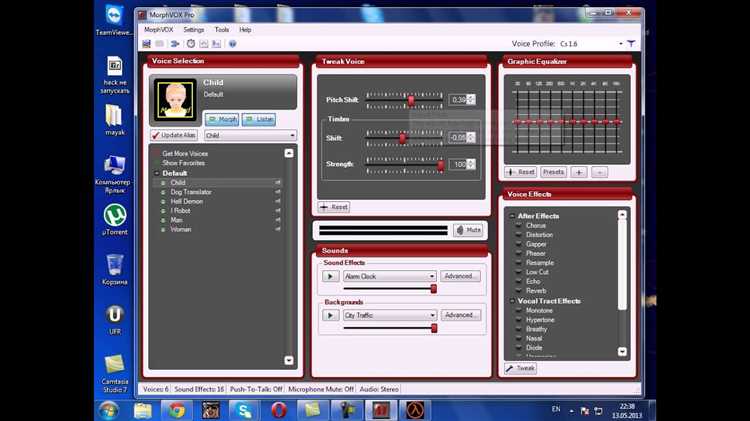Select the µTorrent desktop icon
The height and width of the screenshot is (421, 750).
click(115, 220)
